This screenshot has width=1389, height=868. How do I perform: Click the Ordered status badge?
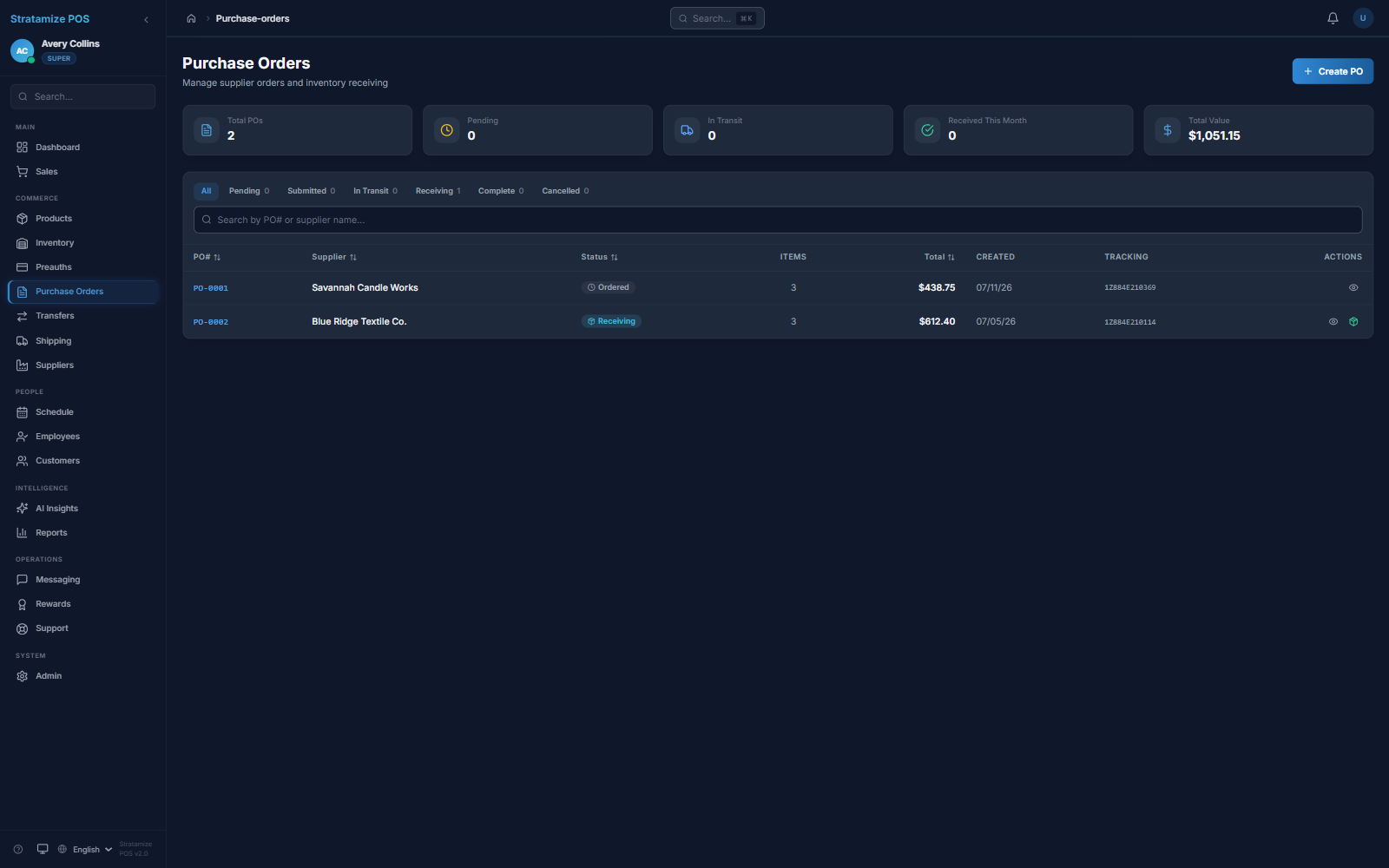click(x=608, y=287)
